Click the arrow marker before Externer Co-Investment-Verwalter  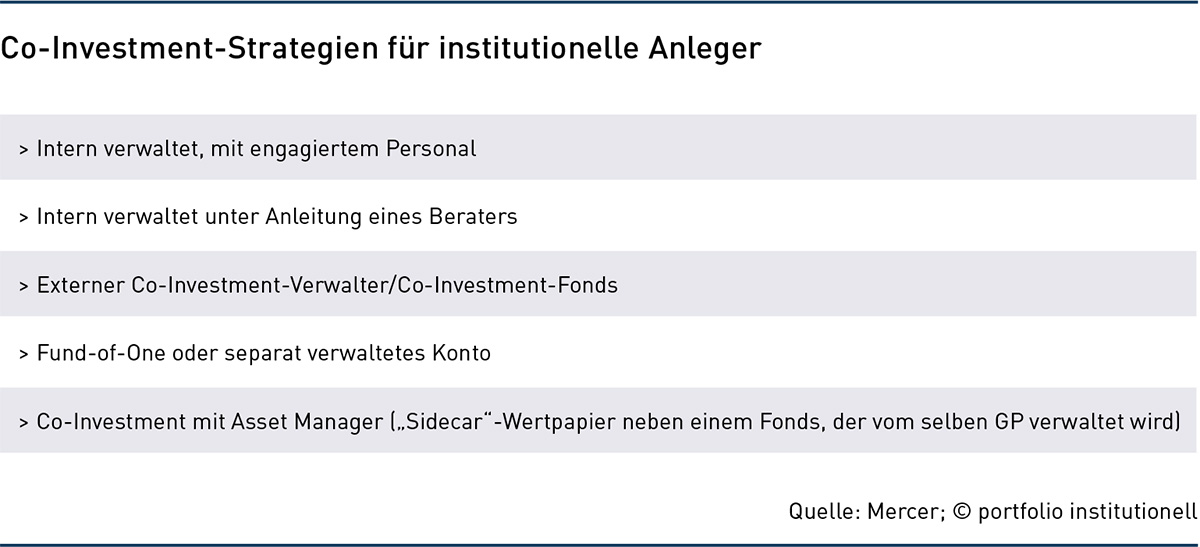tap(23, 287)
